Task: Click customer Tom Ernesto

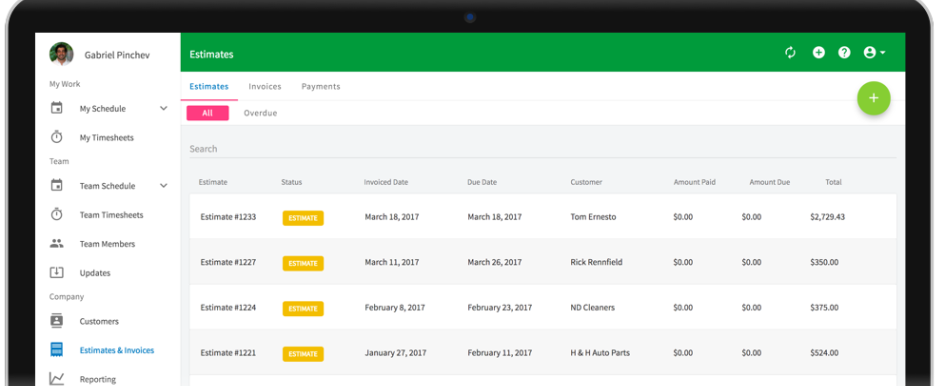Action: coord(593,217)
